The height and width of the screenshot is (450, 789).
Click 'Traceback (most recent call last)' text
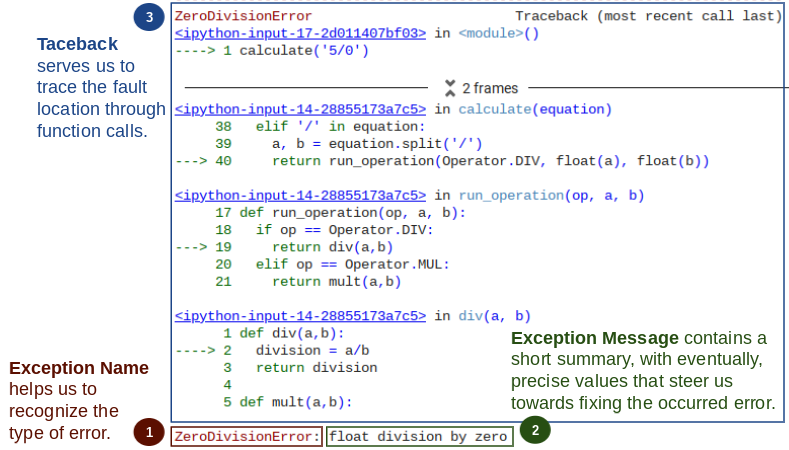click(648, 16)
